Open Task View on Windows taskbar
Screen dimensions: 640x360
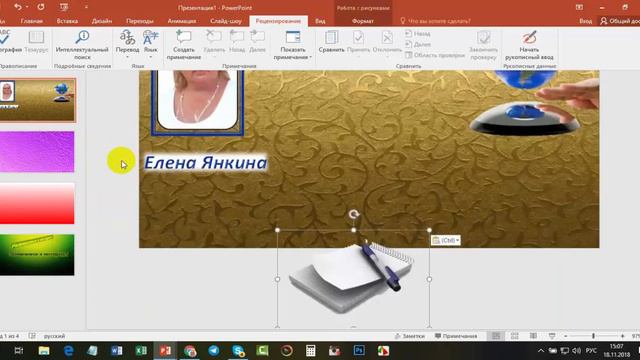pyautogui.click(x=19, y=351)
